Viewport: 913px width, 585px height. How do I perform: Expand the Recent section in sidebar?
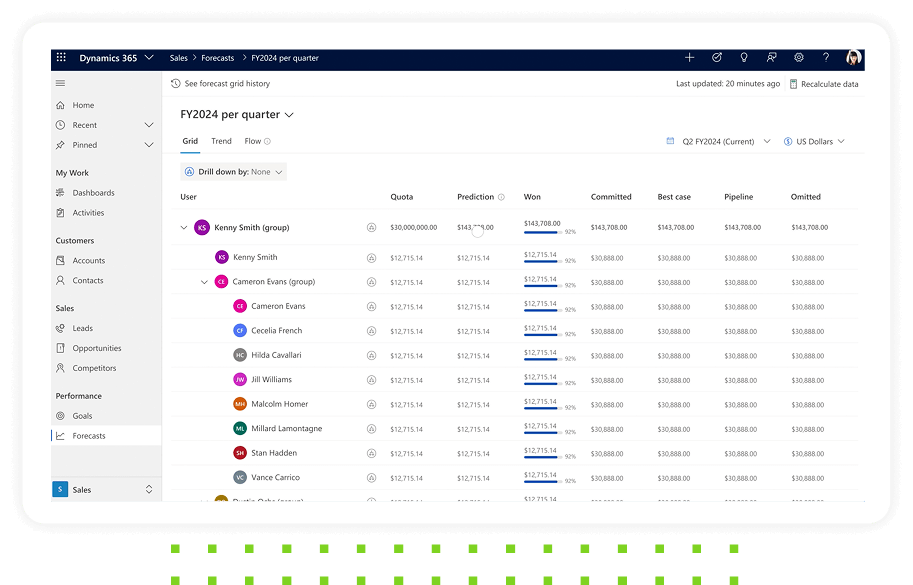point(149,125)
